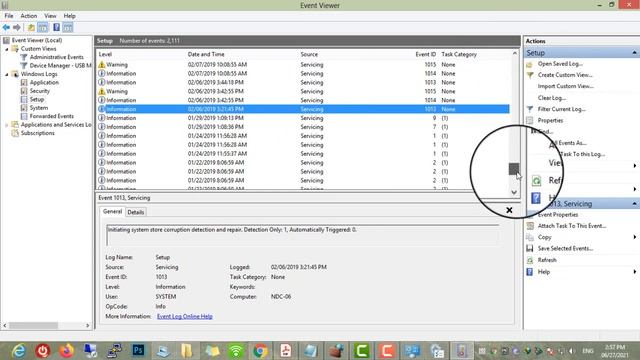Click the Back arrow in the toolbar
This screenshot has width=640, height=360.
(x=6, y=27)
